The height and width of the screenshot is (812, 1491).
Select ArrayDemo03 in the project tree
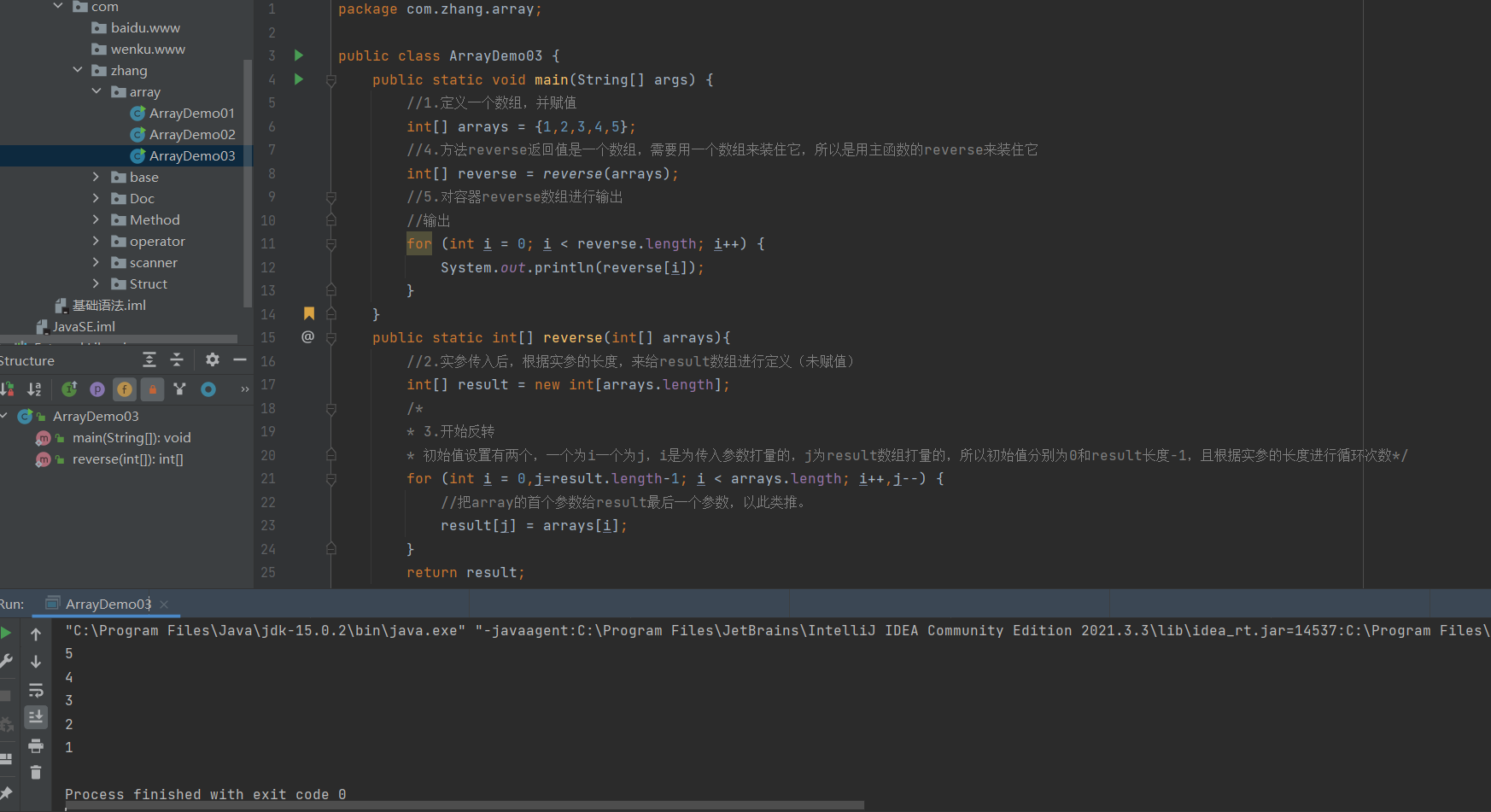click(192, 156)
